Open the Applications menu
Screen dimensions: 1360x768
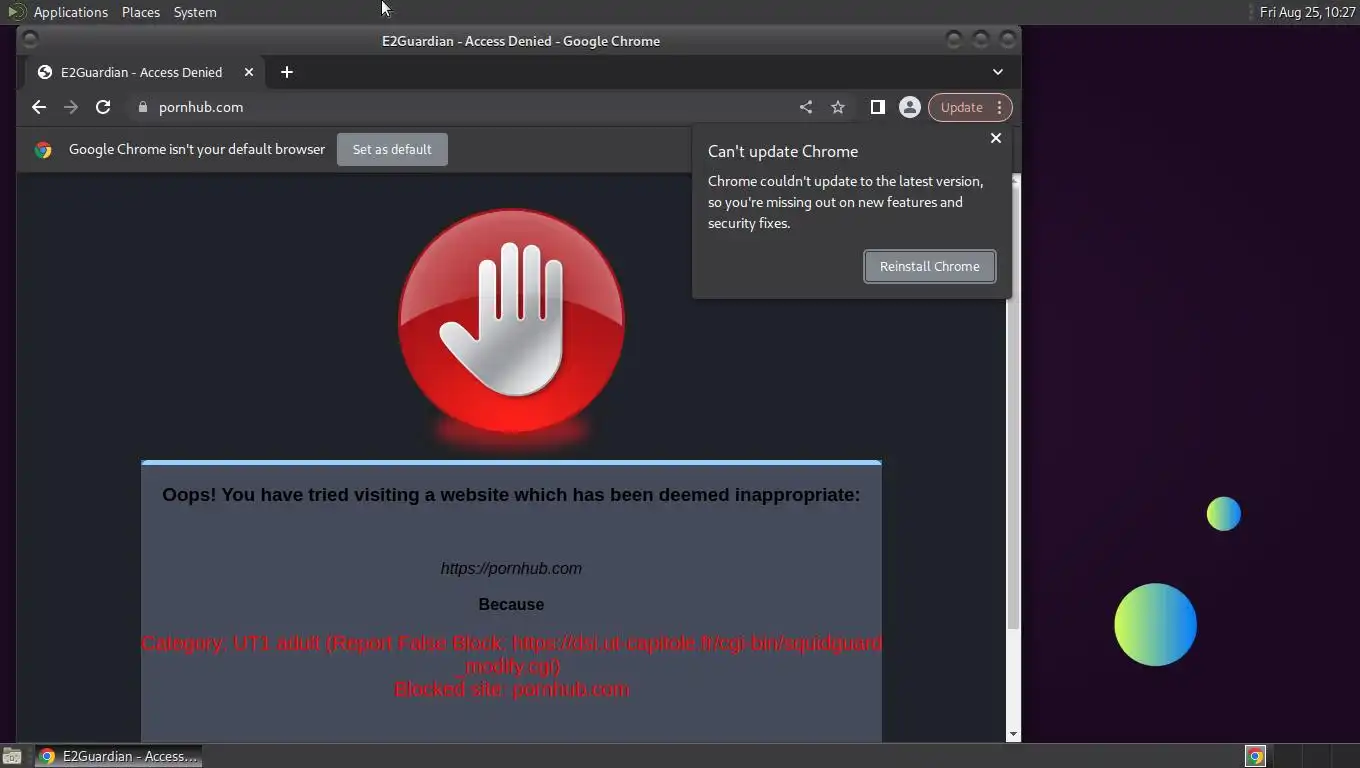70,12
